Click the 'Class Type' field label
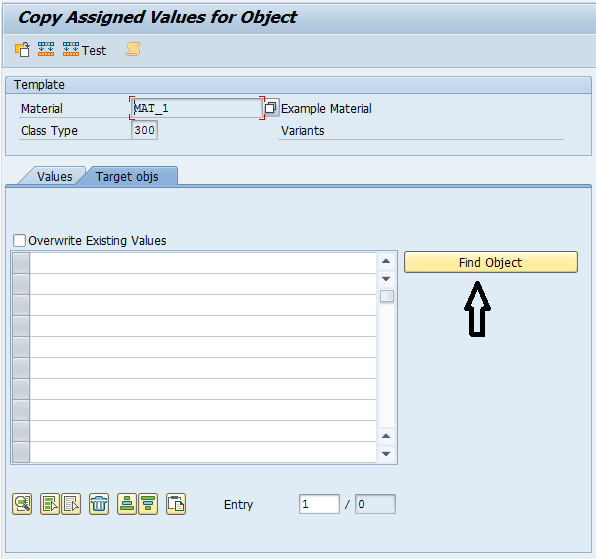Viewport: 596px width, 559px height. [49, 131]
